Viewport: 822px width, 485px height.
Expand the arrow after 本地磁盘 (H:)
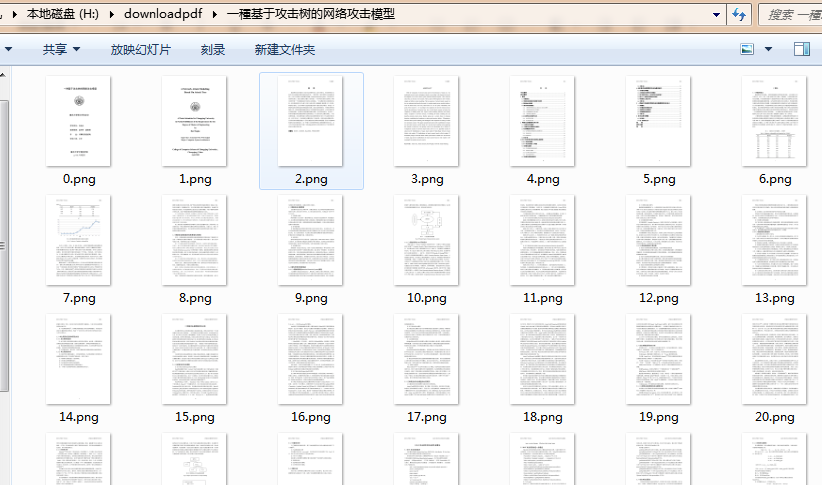111,14
